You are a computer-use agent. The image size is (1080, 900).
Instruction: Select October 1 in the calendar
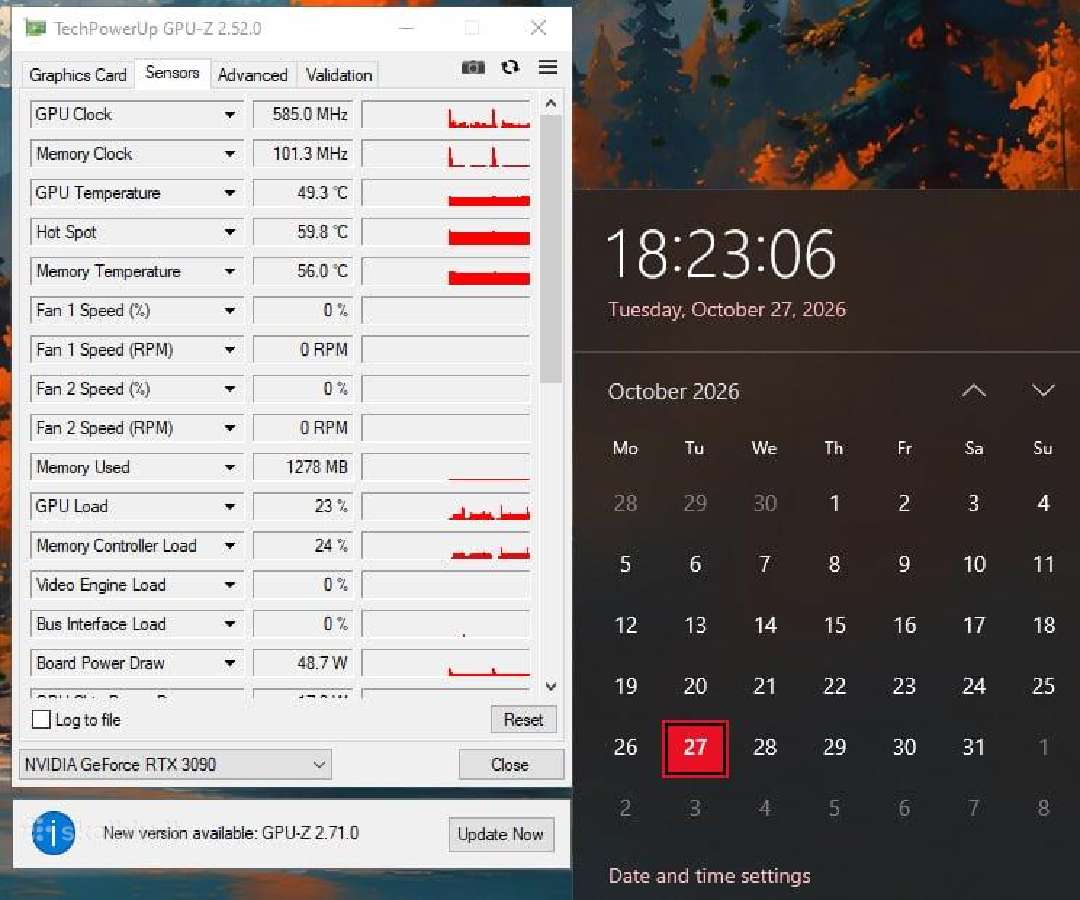coord(834,503)
